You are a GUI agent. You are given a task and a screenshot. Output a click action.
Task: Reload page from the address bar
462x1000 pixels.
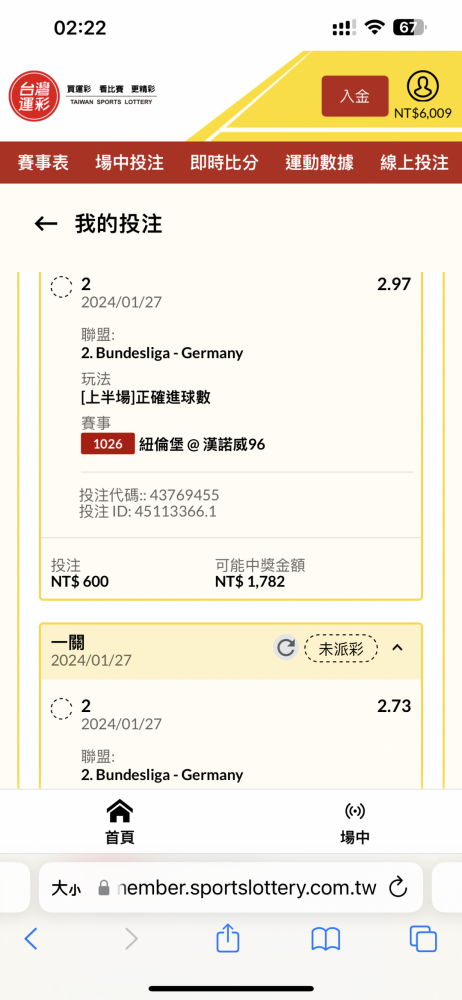(398, 887)
